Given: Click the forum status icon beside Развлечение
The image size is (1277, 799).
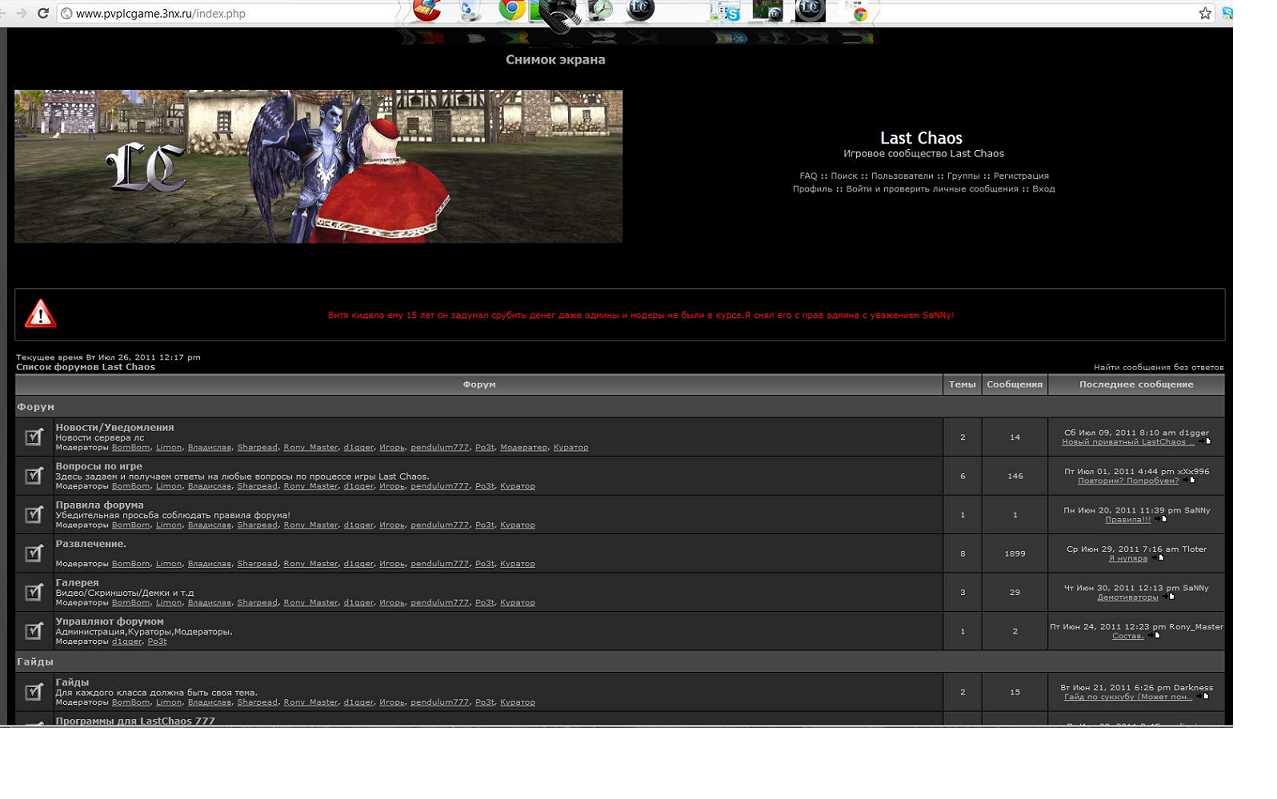Looking at the screenshot, I should (34, 553).
